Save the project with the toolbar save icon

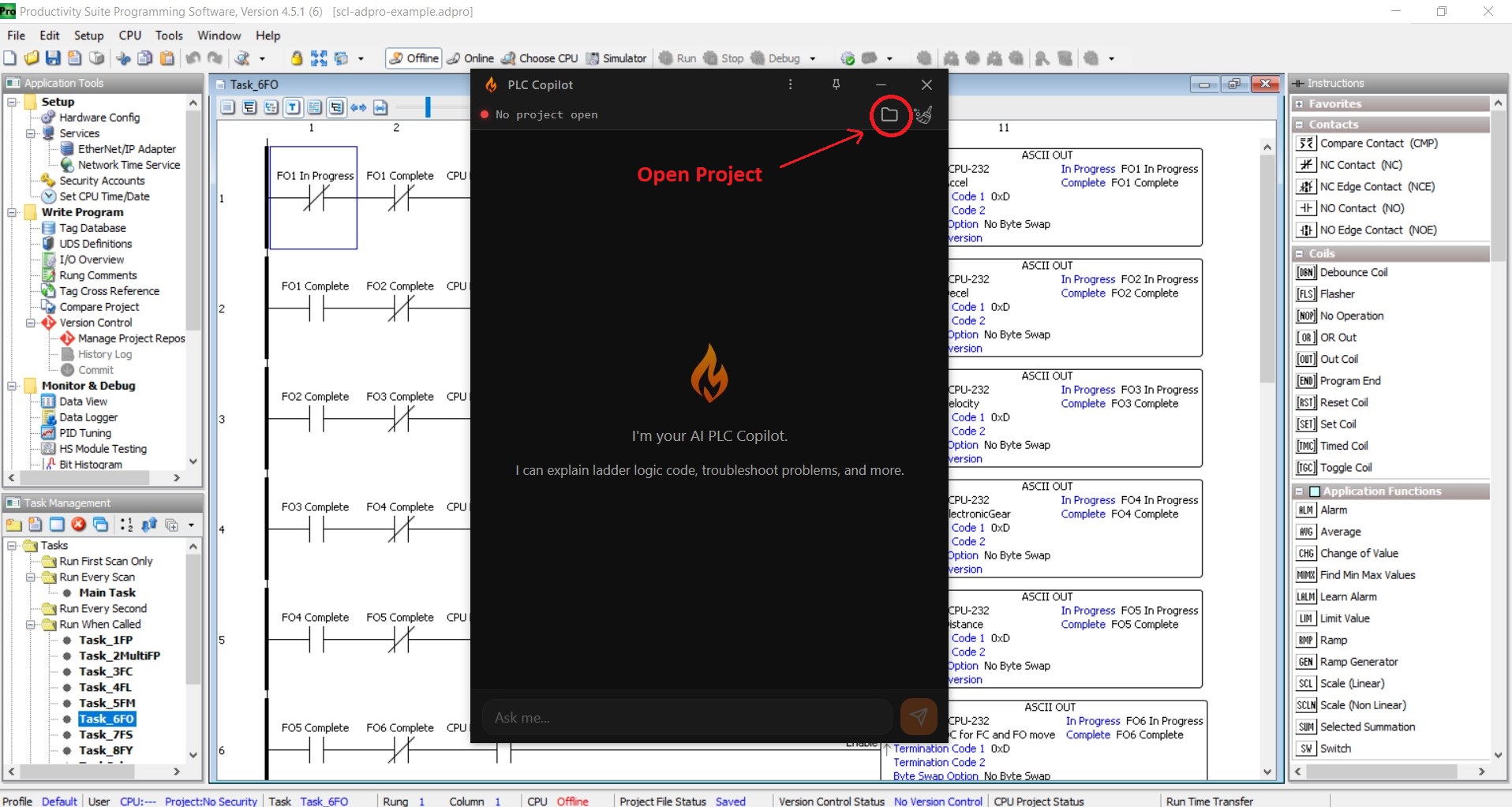click(x=53, y=58)
